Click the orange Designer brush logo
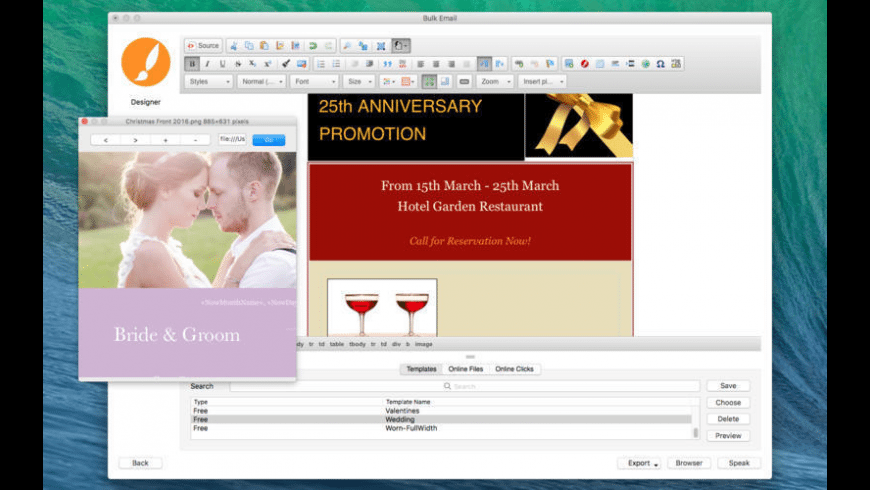Viewport: 870px width, 490px height. [x=146, y=62]
